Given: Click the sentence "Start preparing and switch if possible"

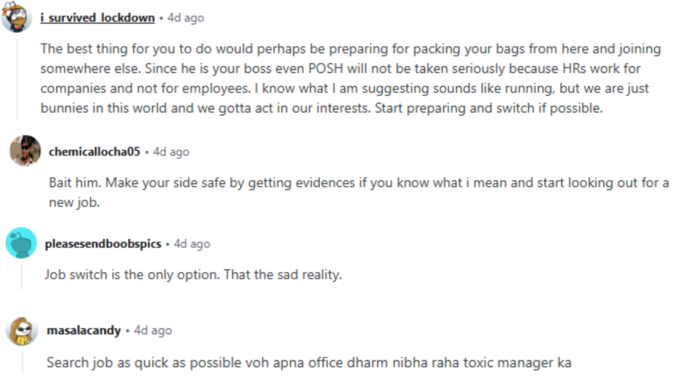Looking at the screenshot, I should point(489,108).
